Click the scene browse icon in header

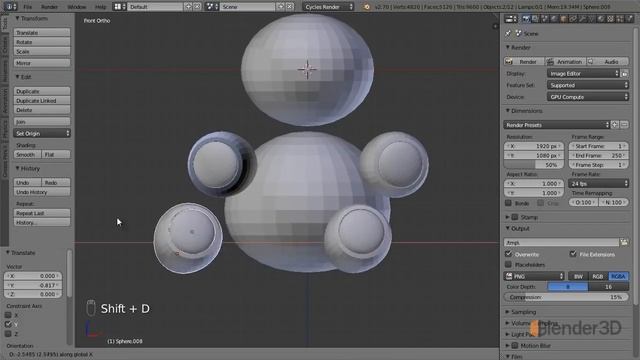[x=212, y=7]
